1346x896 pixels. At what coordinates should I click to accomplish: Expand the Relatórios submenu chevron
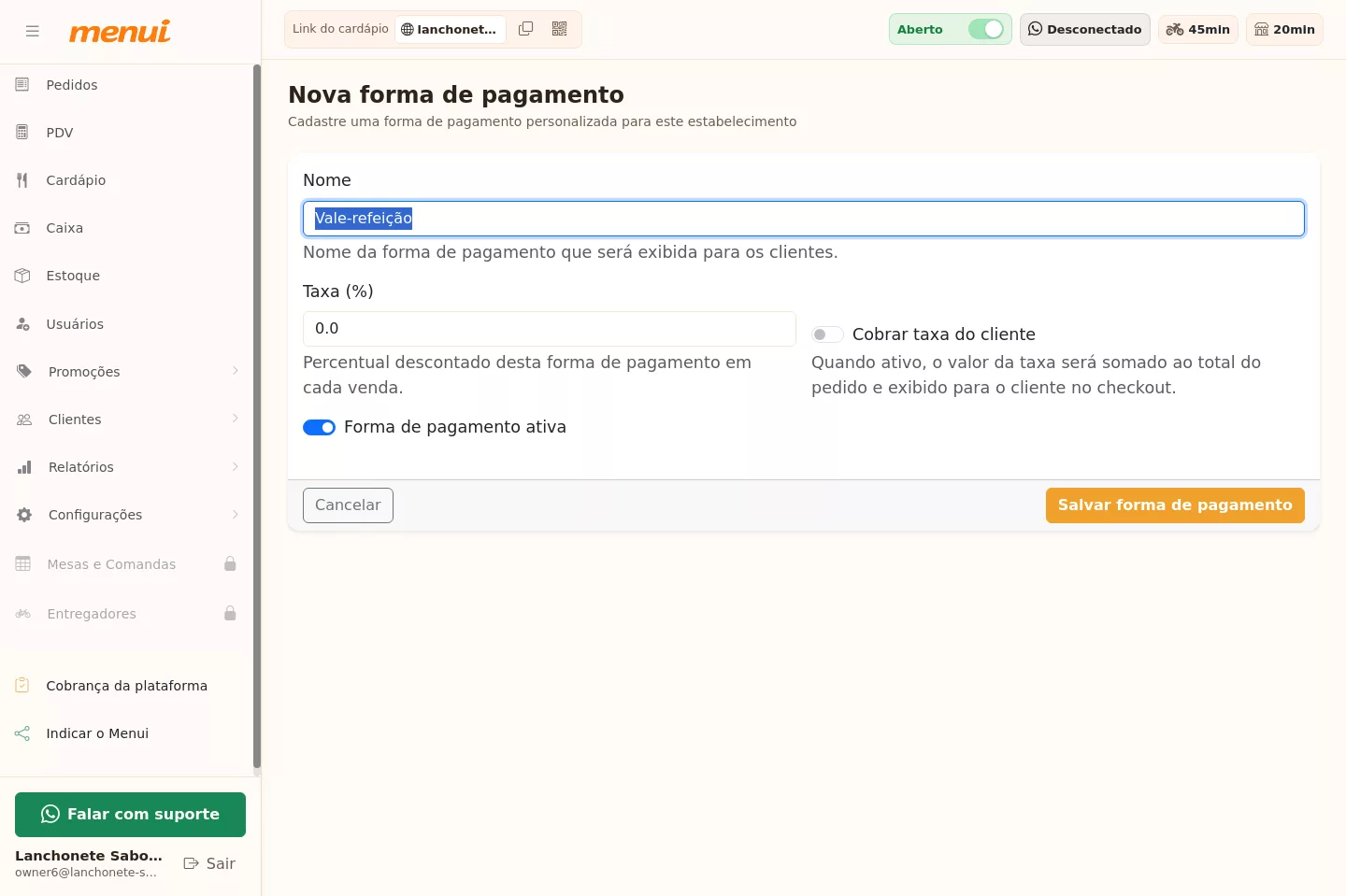(236, 466)
